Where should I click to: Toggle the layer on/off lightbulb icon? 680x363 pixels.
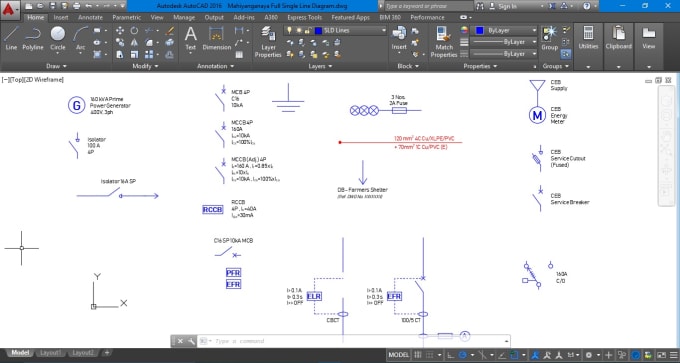pos(290,30)
